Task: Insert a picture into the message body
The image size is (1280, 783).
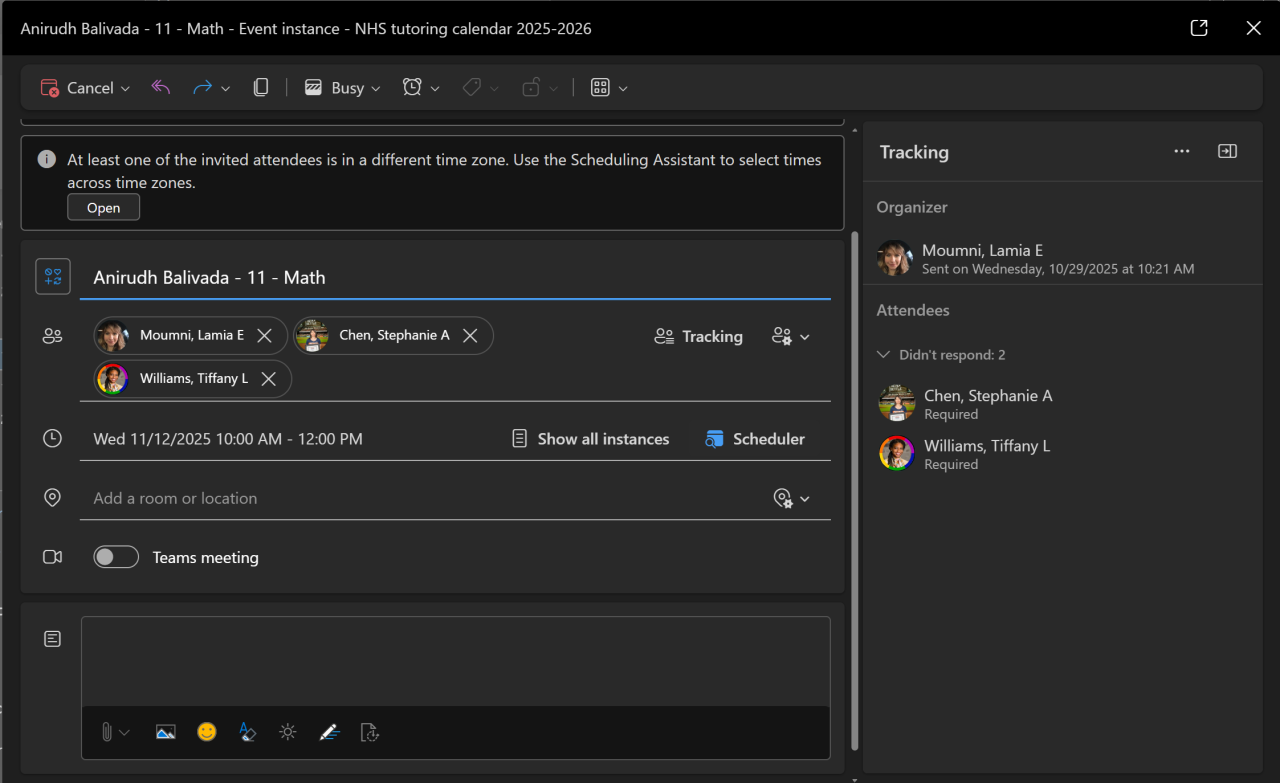Action: coord(166,732)
